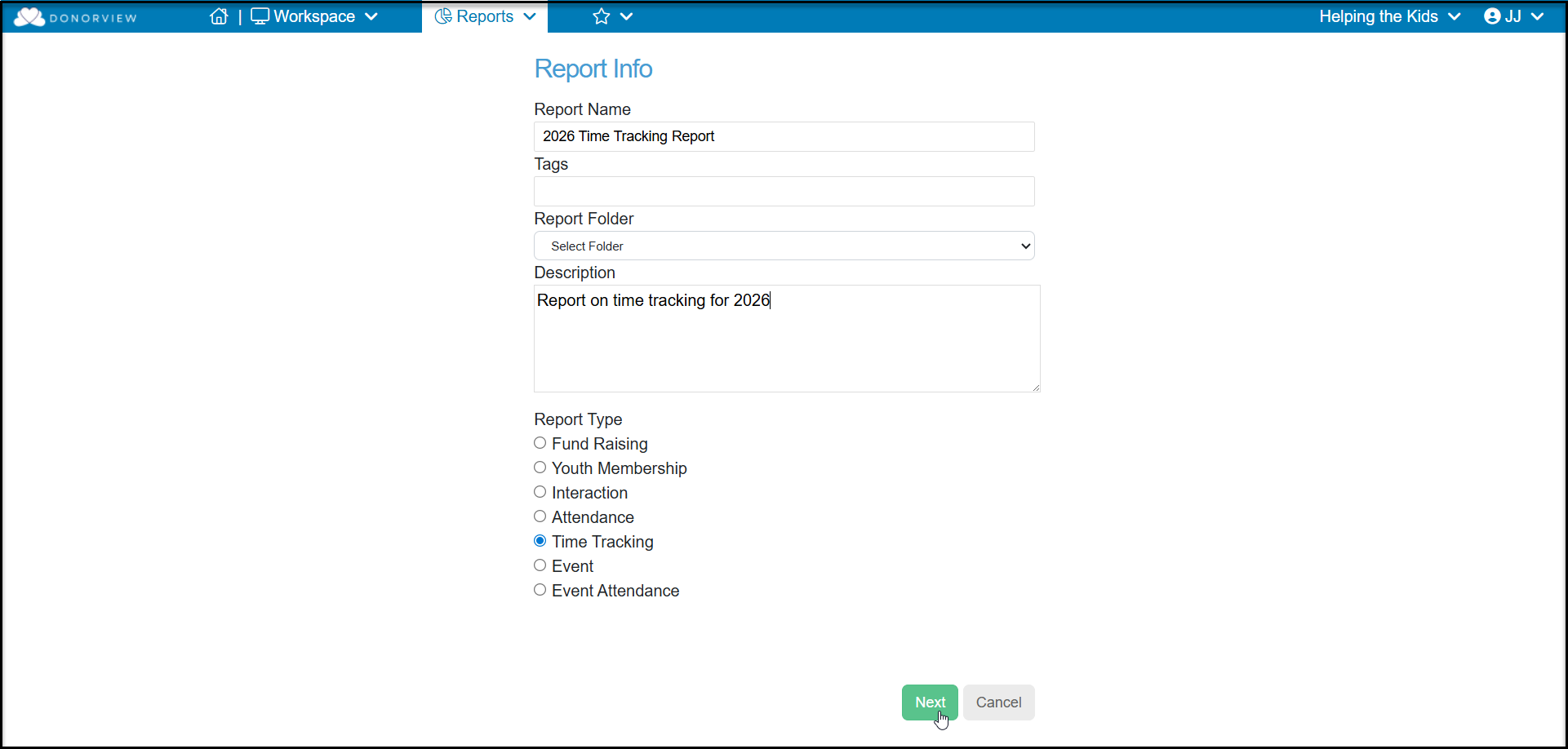1568x749 pixels.
Task: Click the Description resize handle
Action: click(x=1036, y=388)
